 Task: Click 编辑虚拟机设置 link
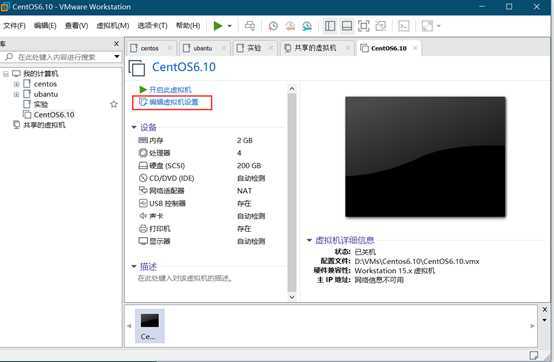click(173, 102)
